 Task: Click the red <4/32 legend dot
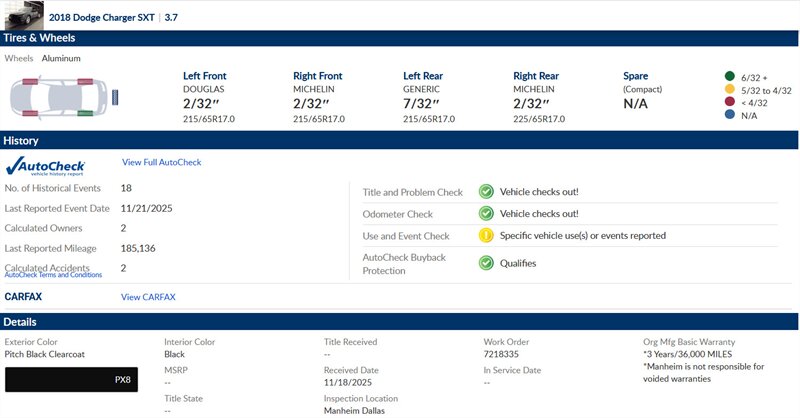(730, 102)
